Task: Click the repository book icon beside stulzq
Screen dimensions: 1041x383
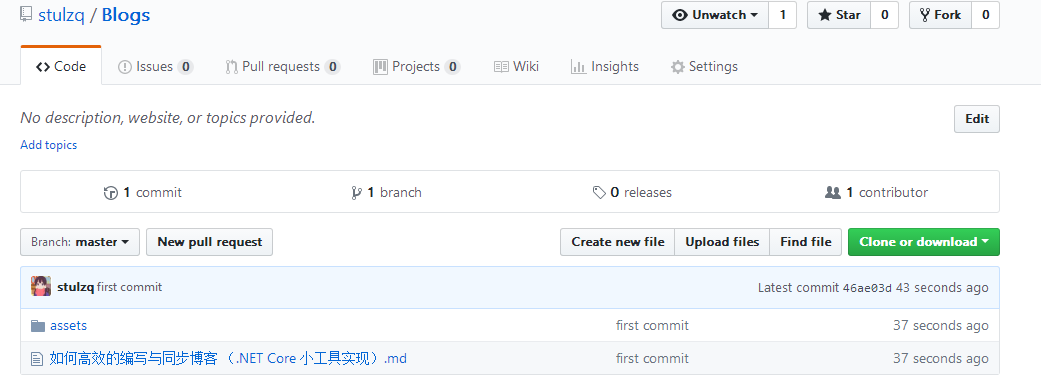Action: (26, 15)
